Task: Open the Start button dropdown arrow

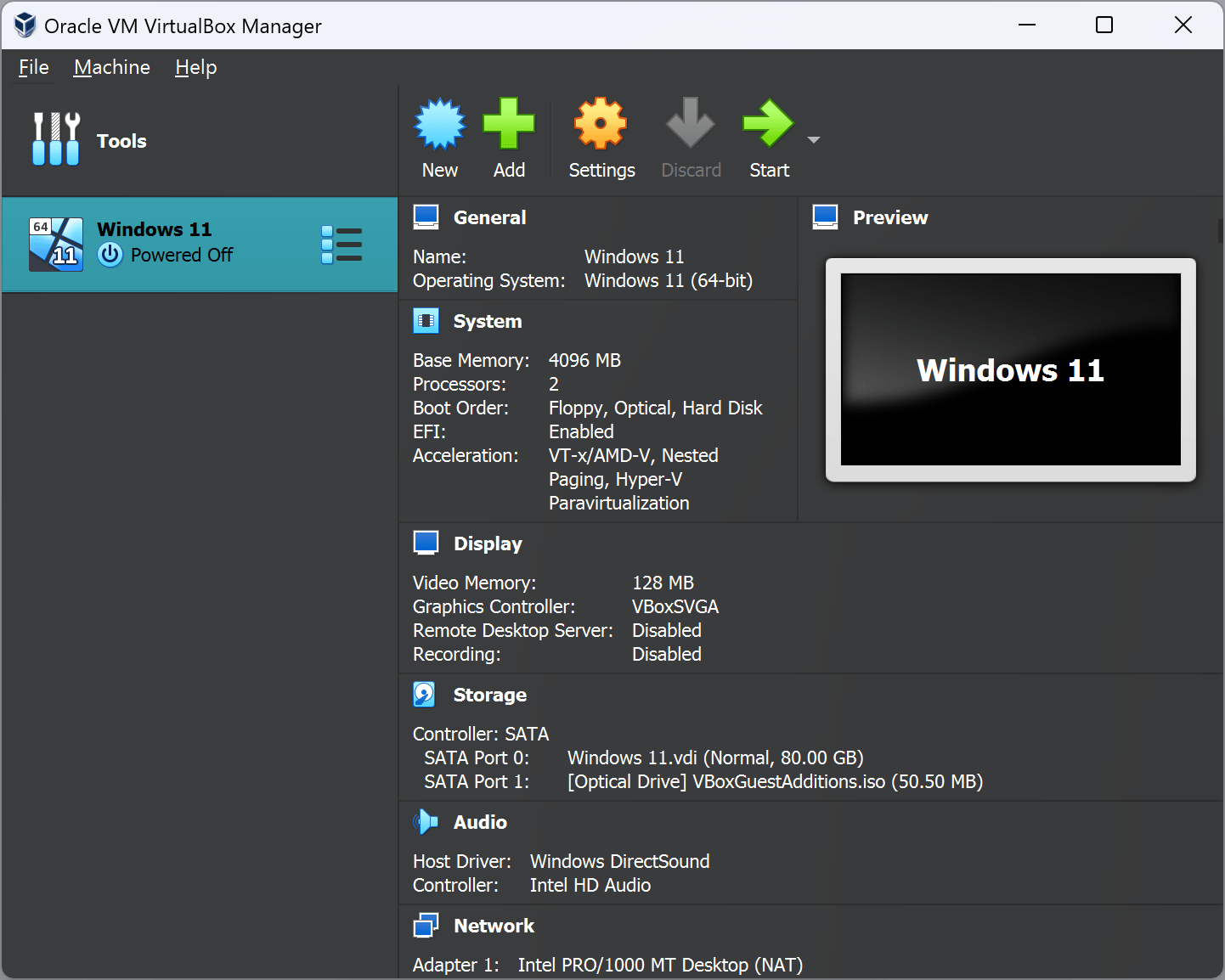Action: (814, 140)
